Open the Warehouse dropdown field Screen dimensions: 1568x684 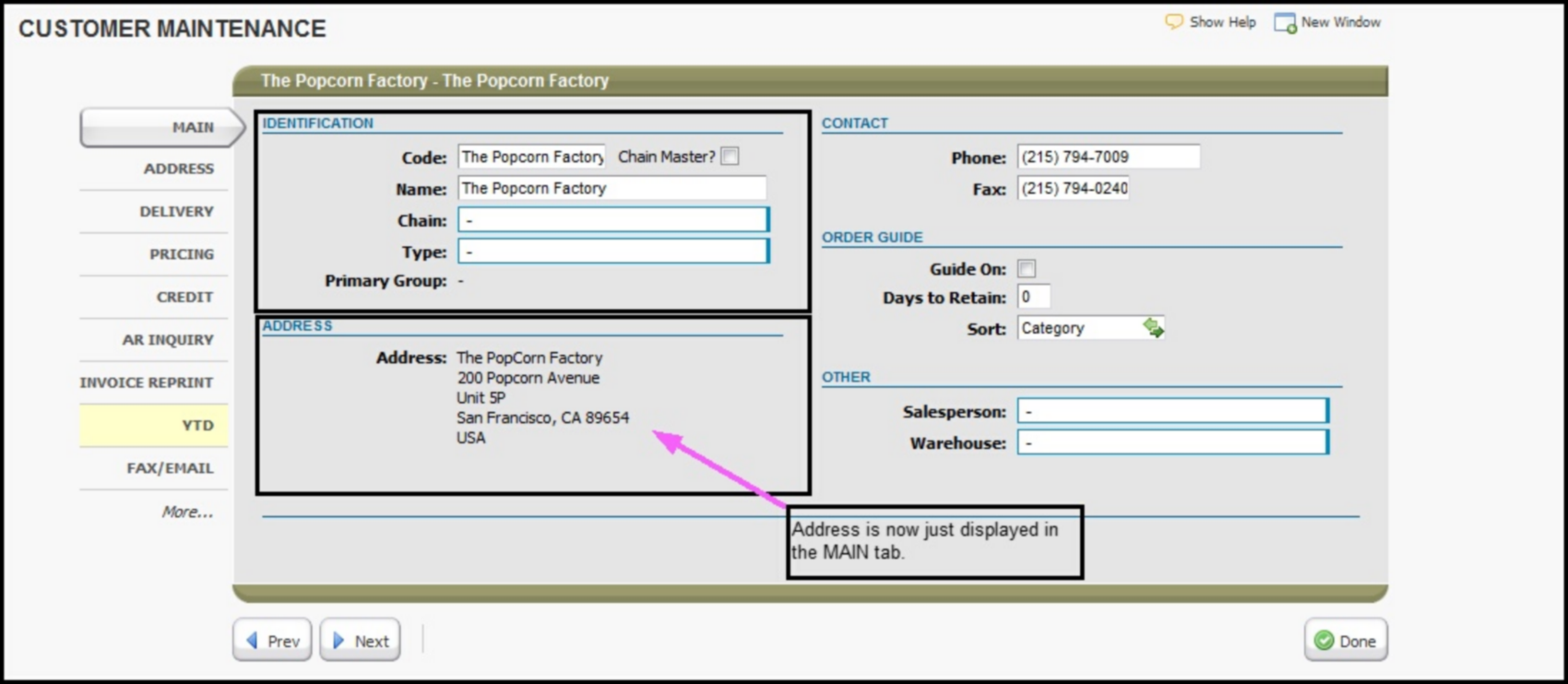pyautogui.click(x=1173, y=442)
